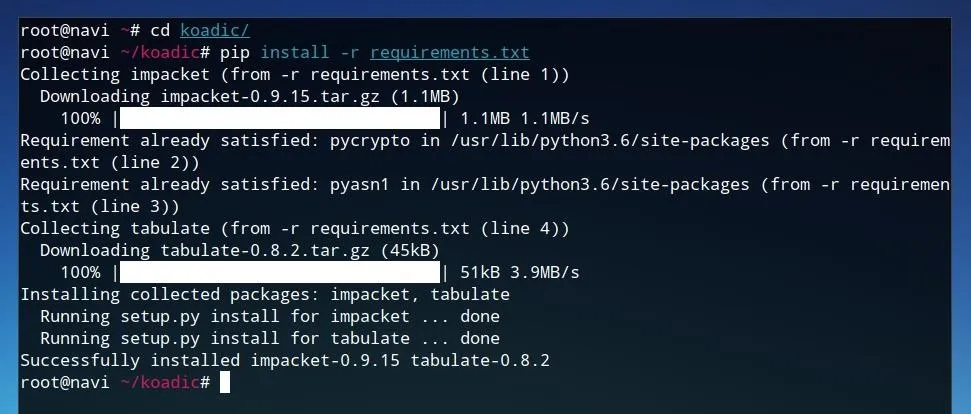The width and height of the screenshot is (971, 414).
Task: Click the pycrypto requirement satisfied line
Action: [x=485, y=152]
